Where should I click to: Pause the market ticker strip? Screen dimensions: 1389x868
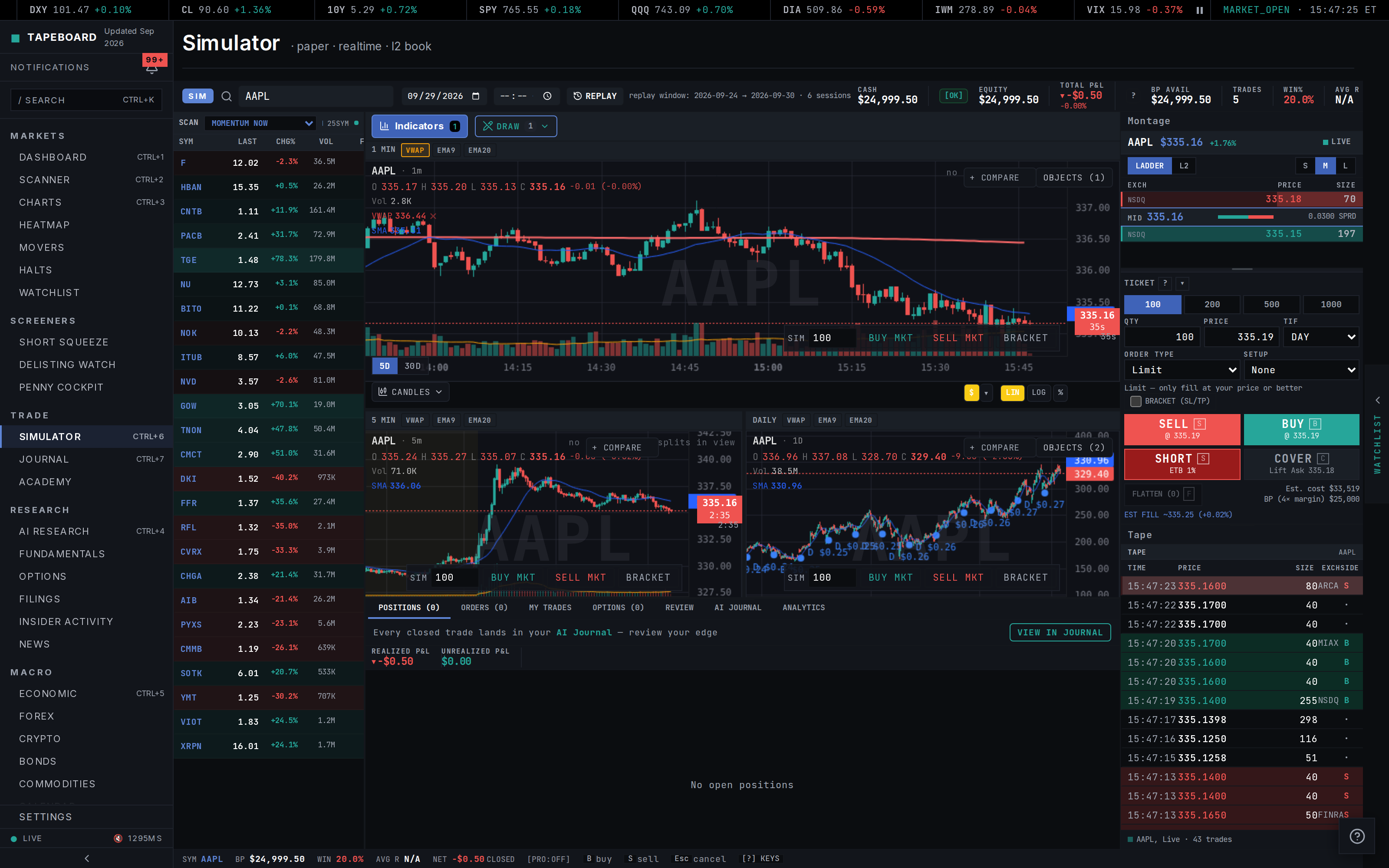(x=1200, y=10)
